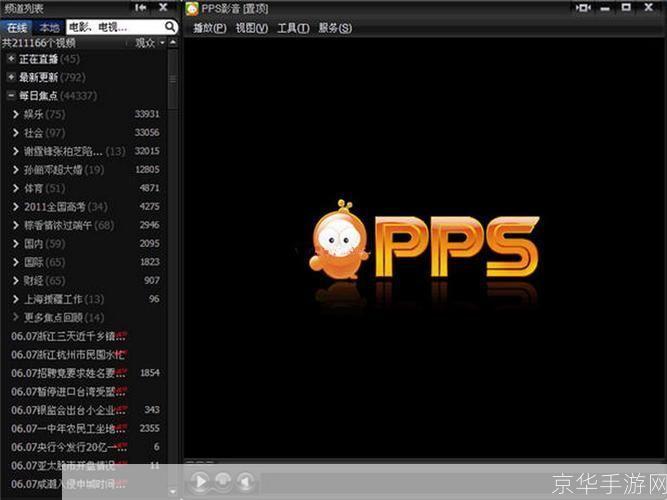Select the 06.07招聘竟要求姓名 video
Image resolution: width=667 pixels, height=500 pixels.
point(69,373)
